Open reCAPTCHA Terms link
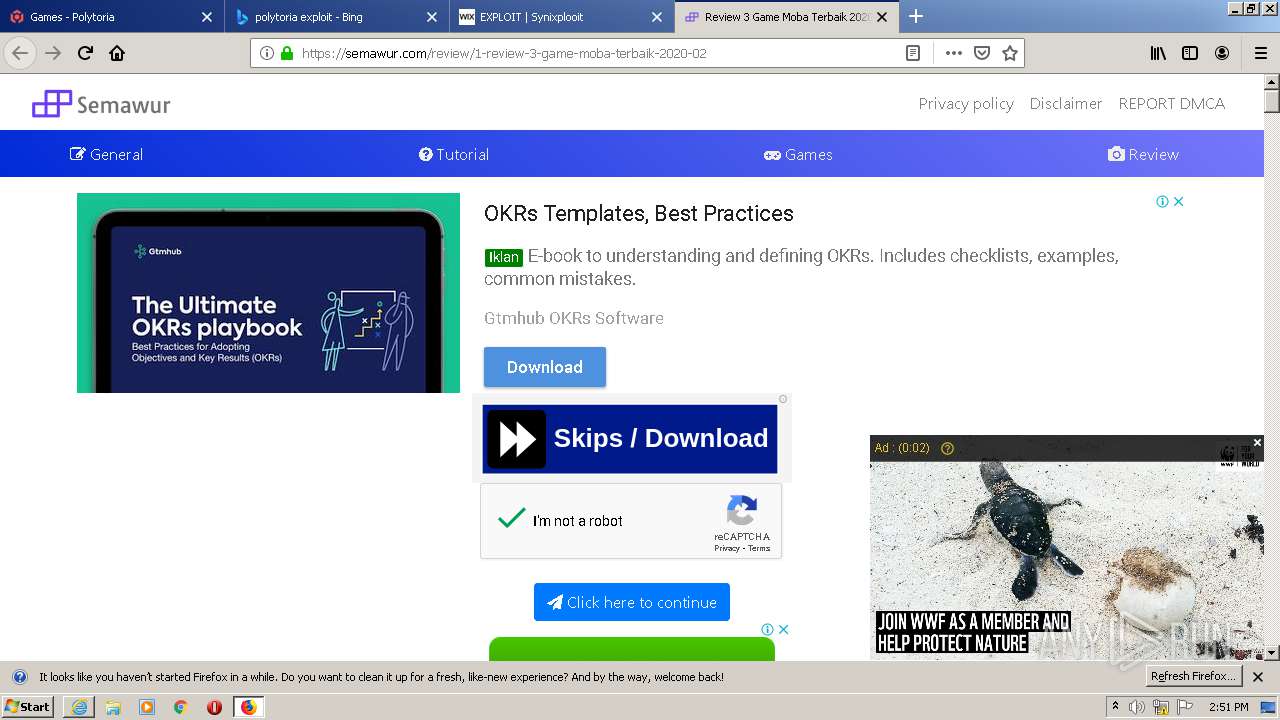 [x=760, y=548]
